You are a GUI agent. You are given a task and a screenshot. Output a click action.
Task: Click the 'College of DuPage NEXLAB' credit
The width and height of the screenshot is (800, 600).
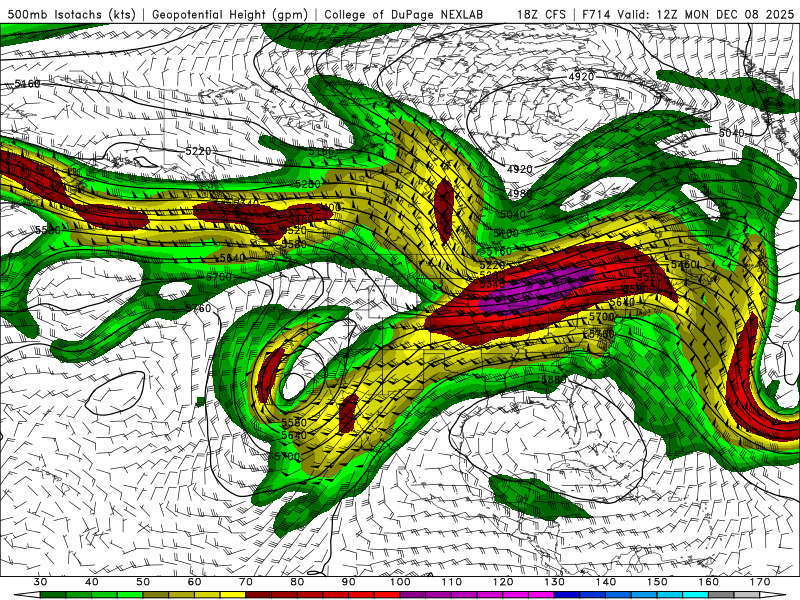point(403,14)
